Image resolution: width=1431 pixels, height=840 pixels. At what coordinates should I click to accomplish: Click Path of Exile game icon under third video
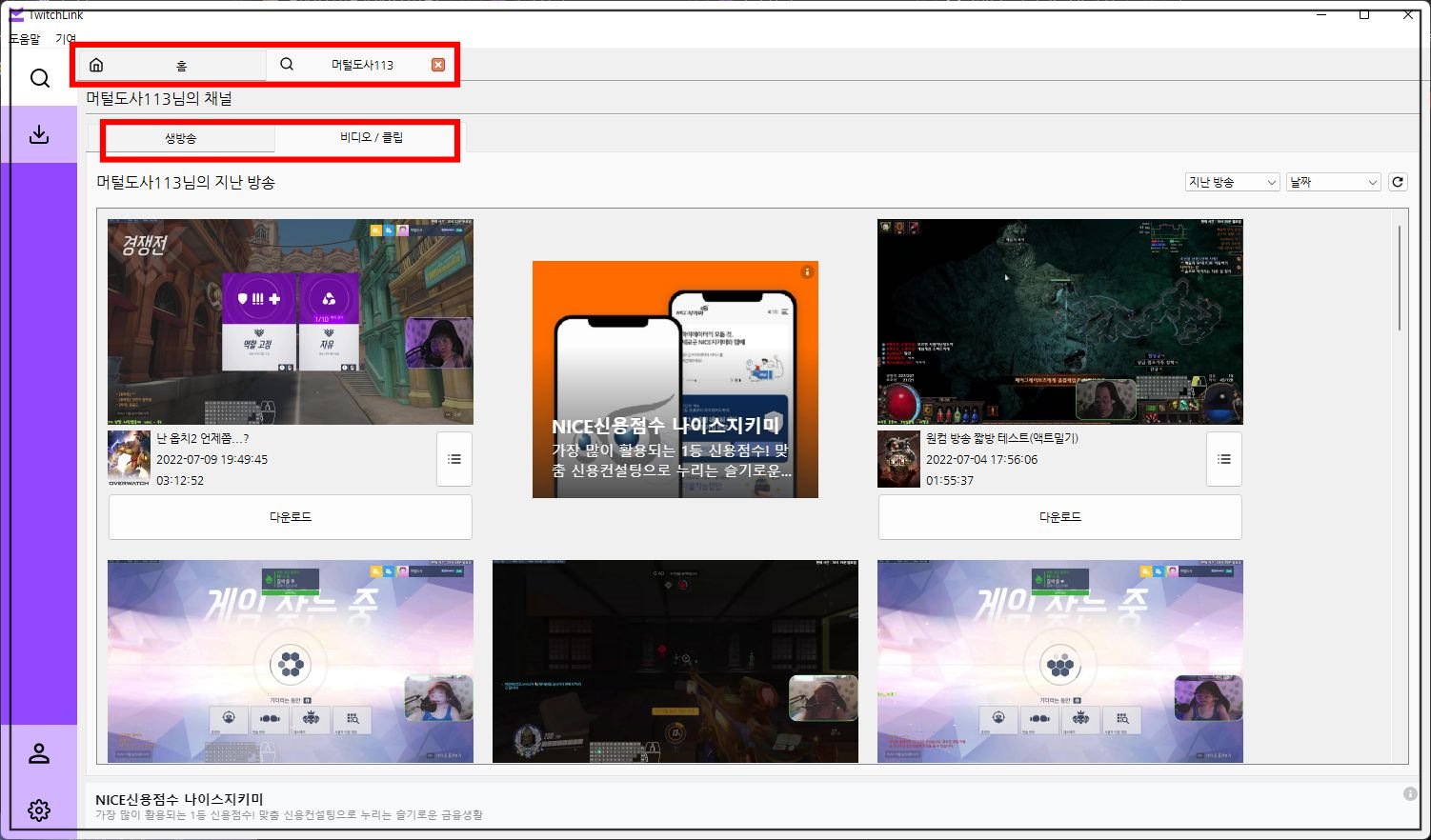tap(898, 459)
